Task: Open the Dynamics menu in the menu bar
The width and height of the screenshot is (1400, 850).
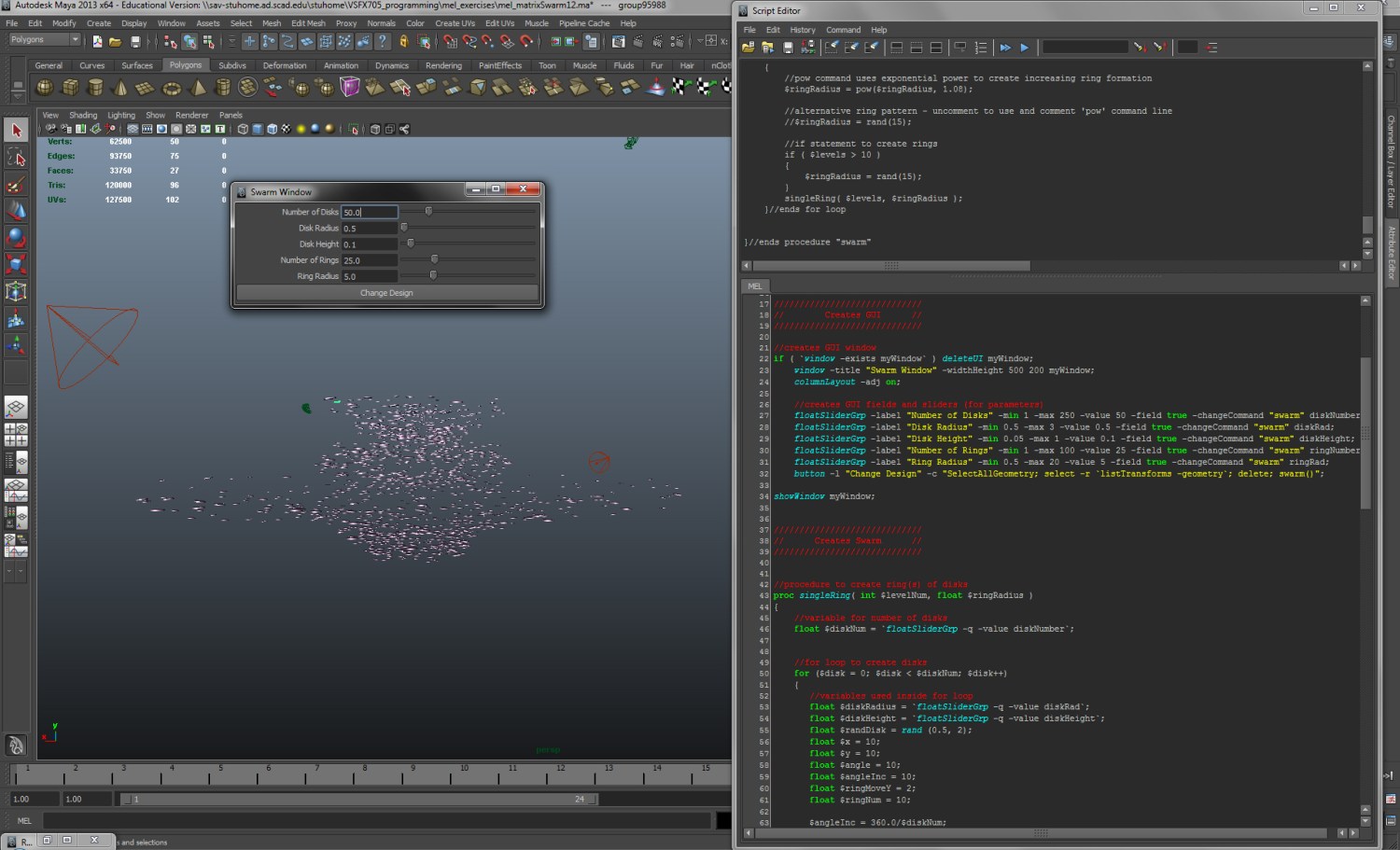Action: (391, 65)
